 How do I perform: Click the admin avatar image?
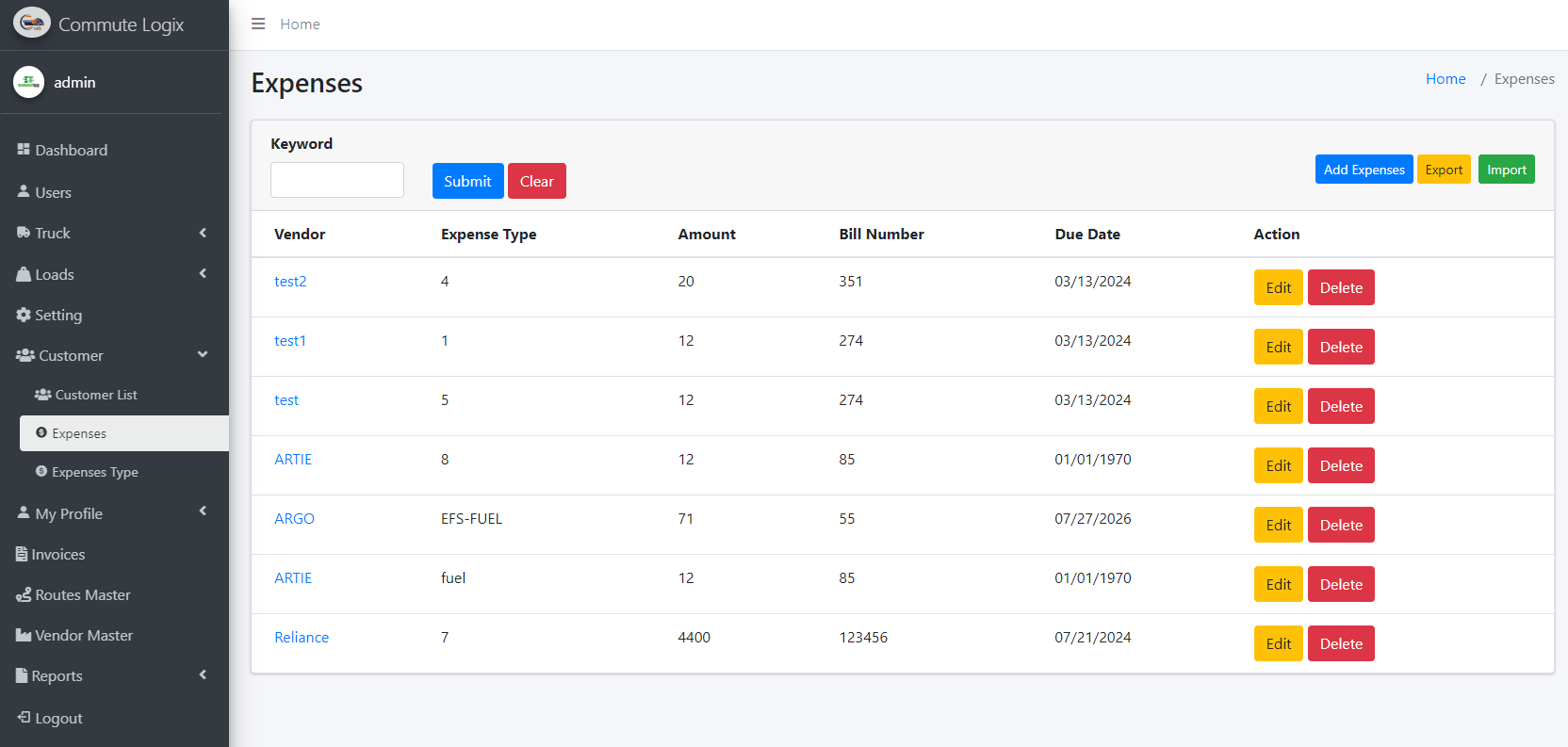point(28,82)
